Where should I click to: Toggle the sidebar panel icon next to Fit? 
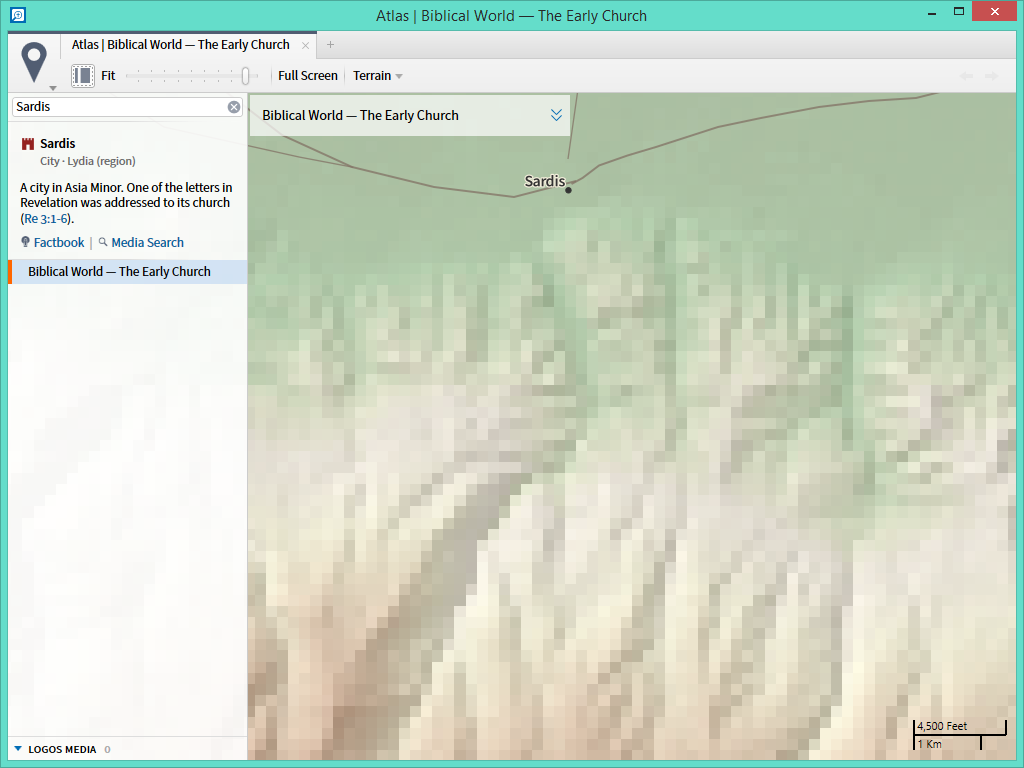[83, 76]
